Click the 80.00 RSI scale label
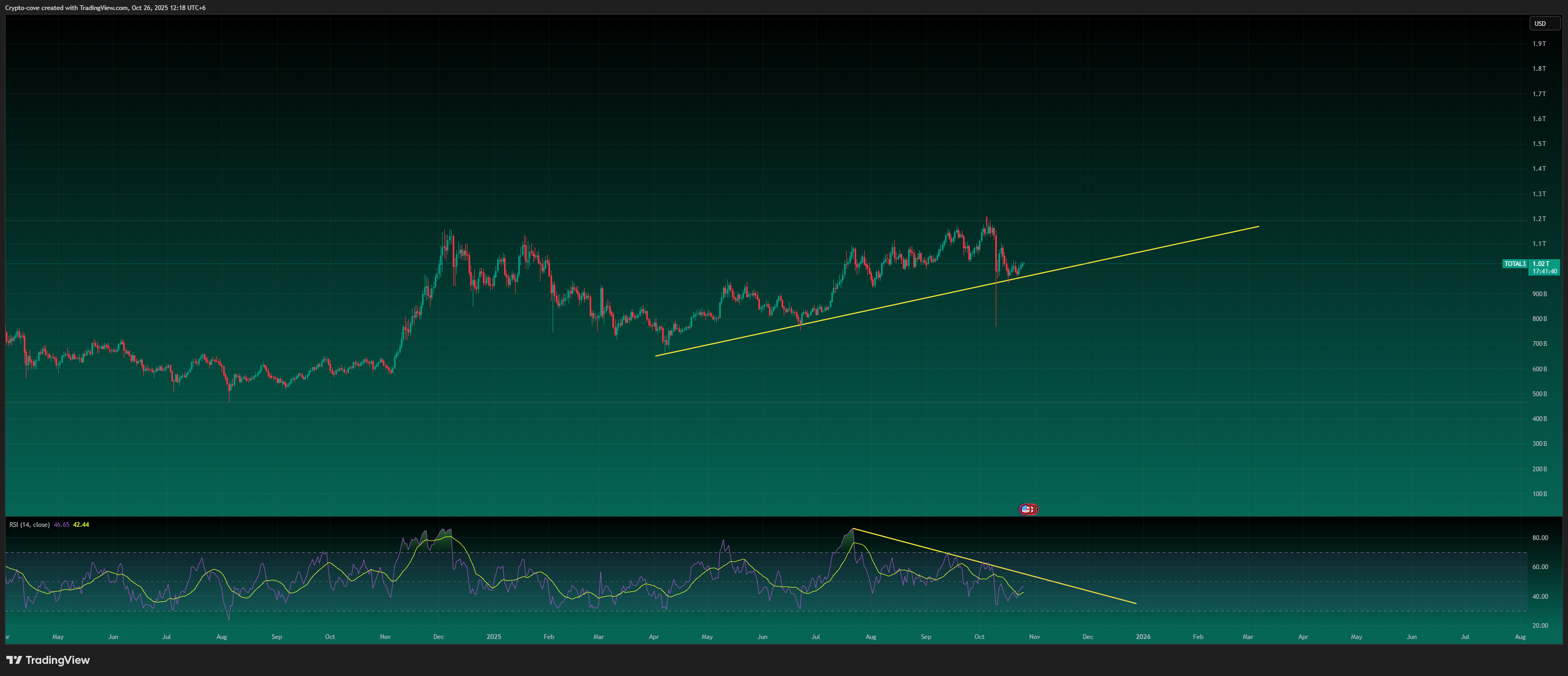Viewport: 1568px width, 676px height. pos(1540,538)
